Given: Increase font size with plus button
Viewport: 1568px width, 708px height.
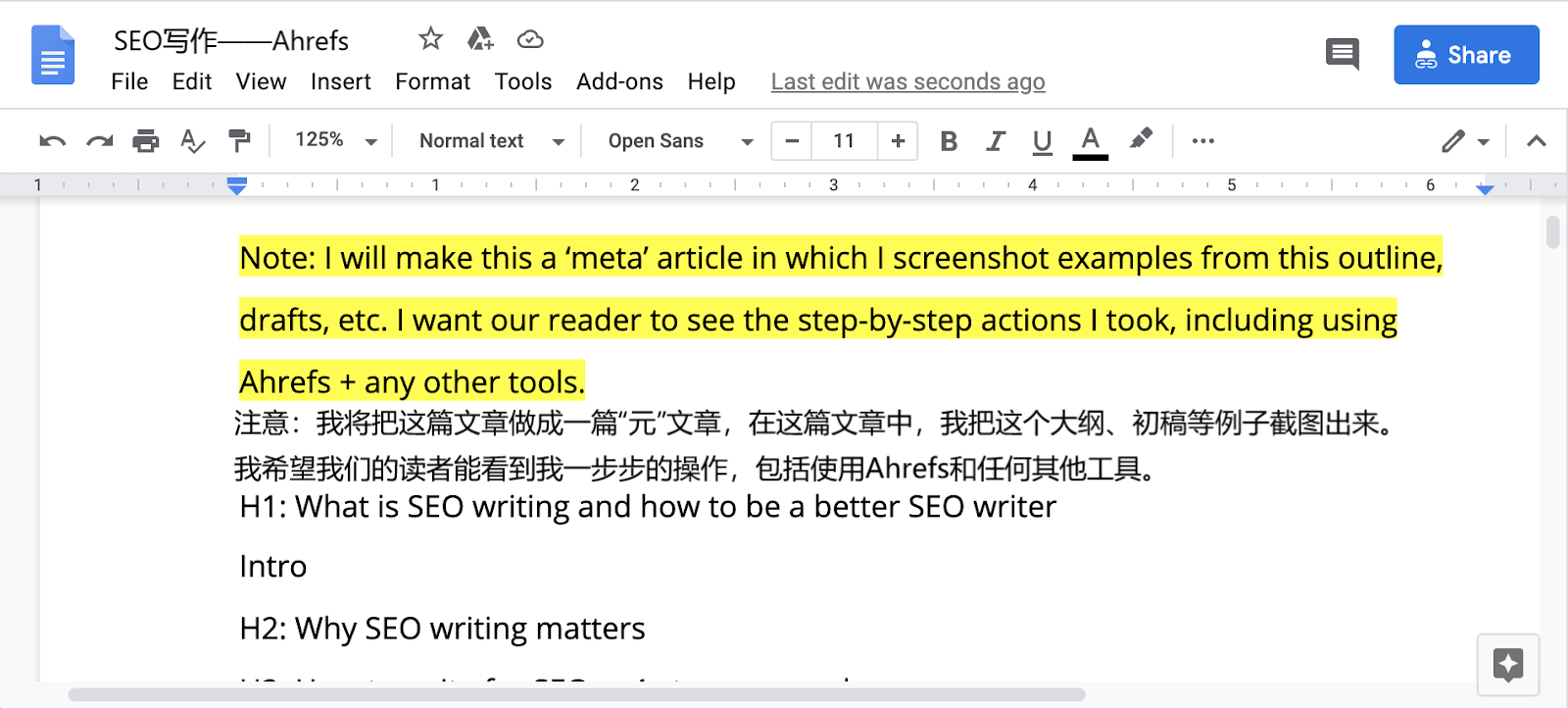Looking at the screenshot, I should 898,141.
